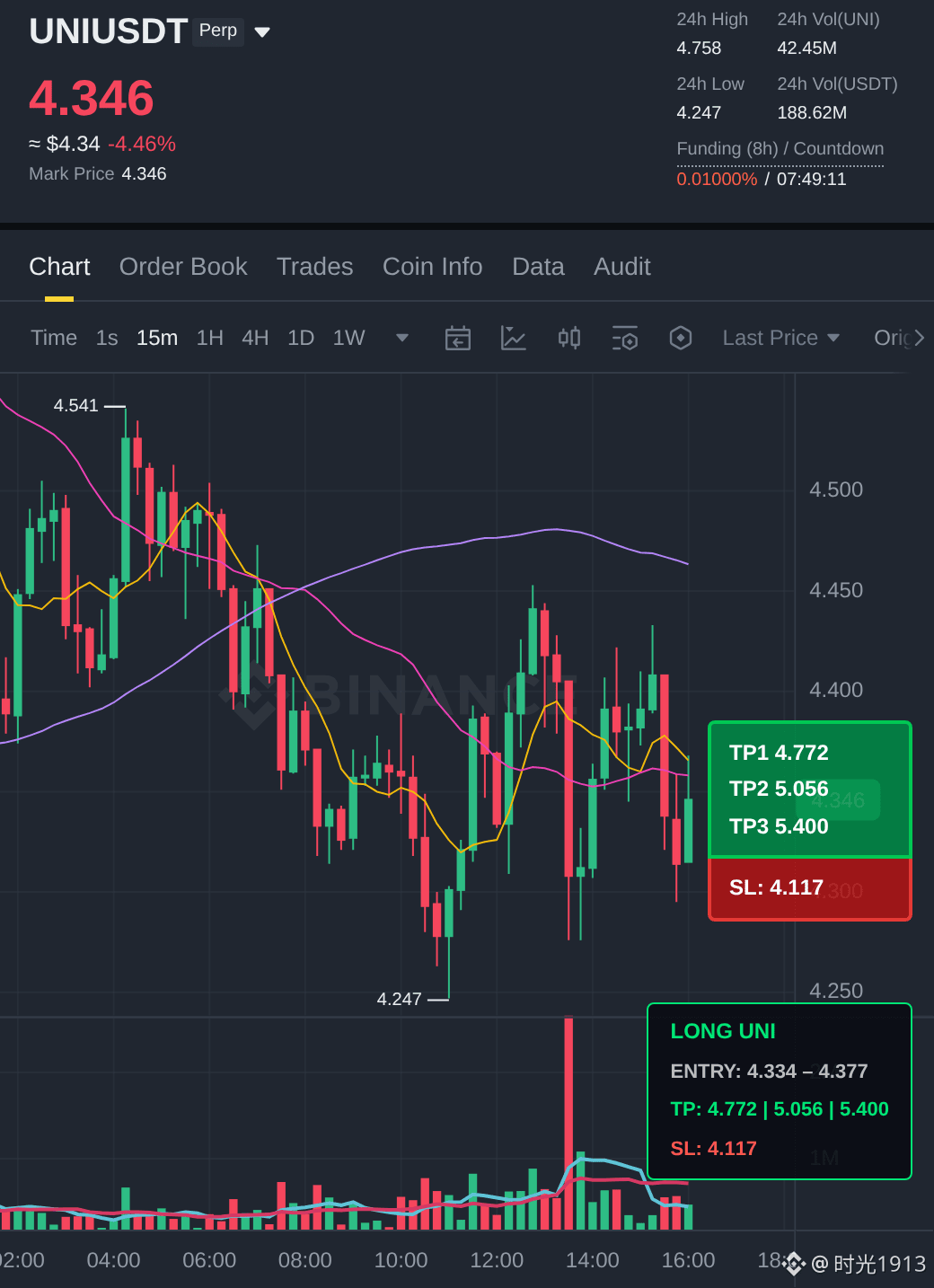Open the UNIUSDT pair selector dropdown arrow
The image size is (934, 1288).
pyautogui.click(x=262, y=32)
